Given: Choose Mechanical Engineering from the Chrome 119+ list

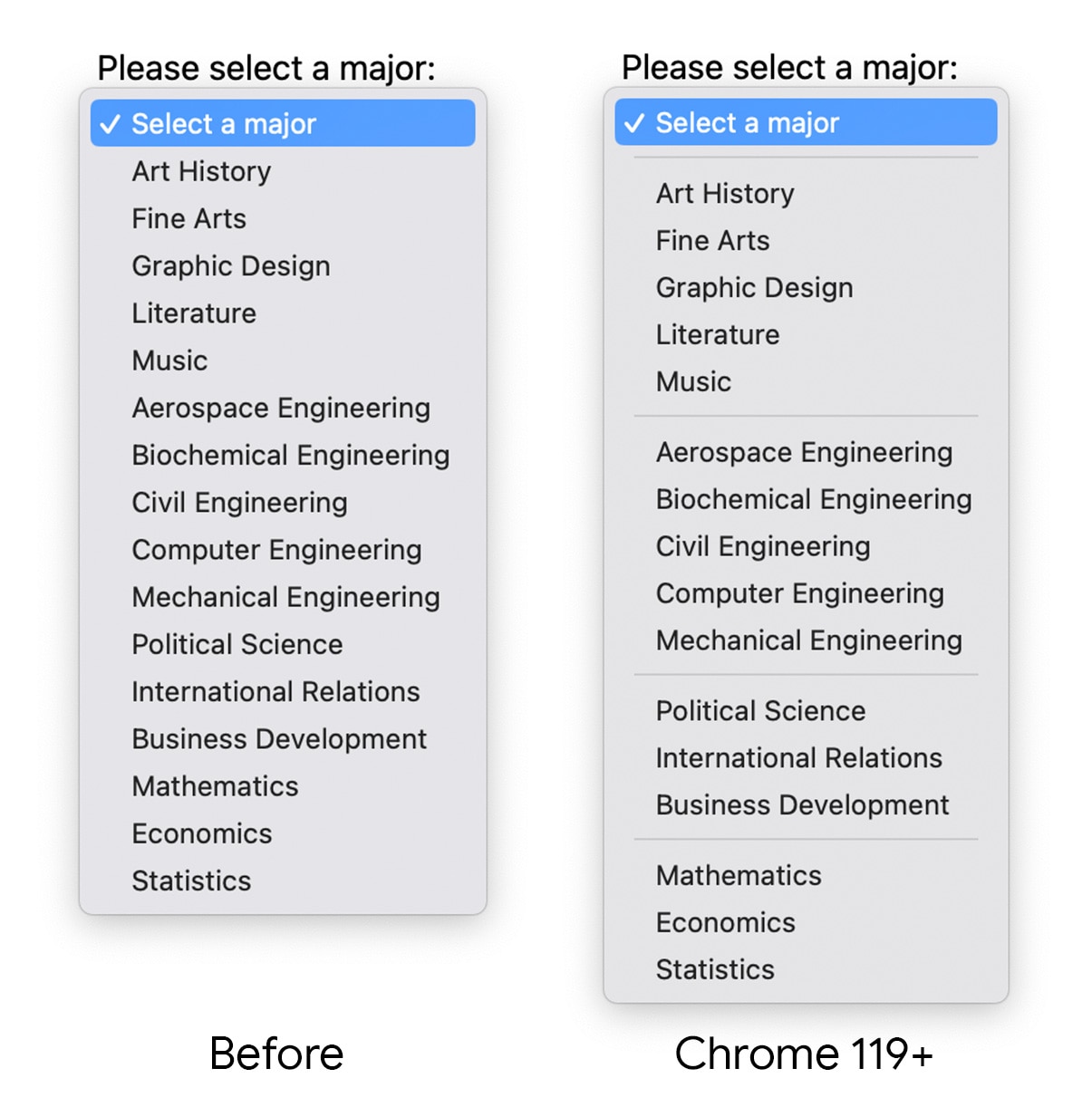Looking at the screenshot, I should pos(808,640).
